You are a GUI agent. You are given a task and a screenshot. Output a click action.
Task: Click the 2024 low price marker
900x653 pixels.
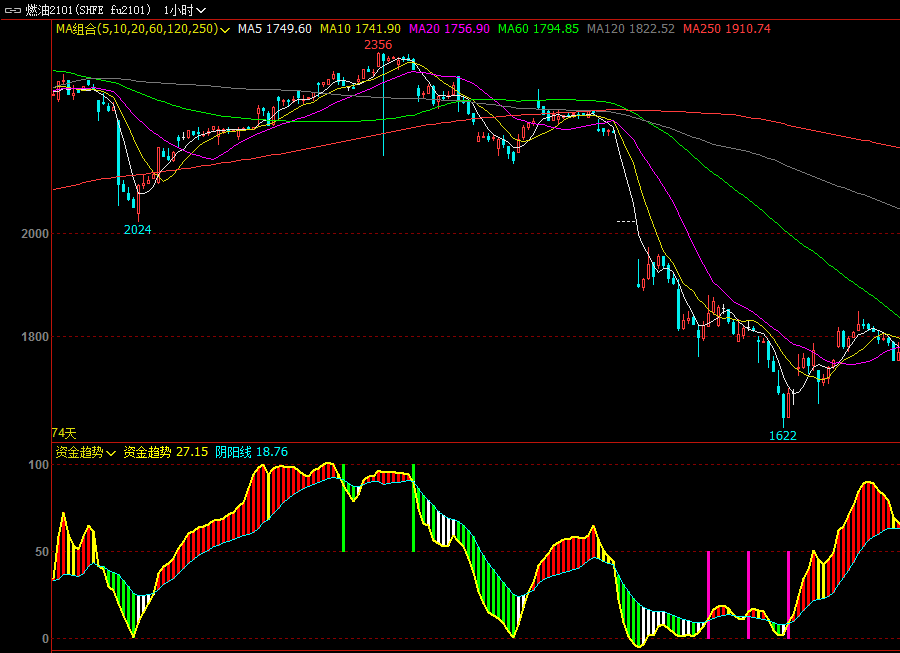(x=138, y=230)
